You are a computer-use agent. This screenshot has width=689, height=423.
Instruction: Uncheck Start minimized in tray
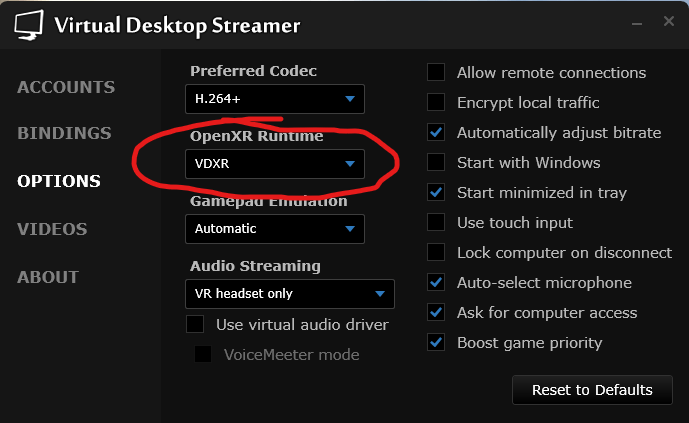coord(436,192)
